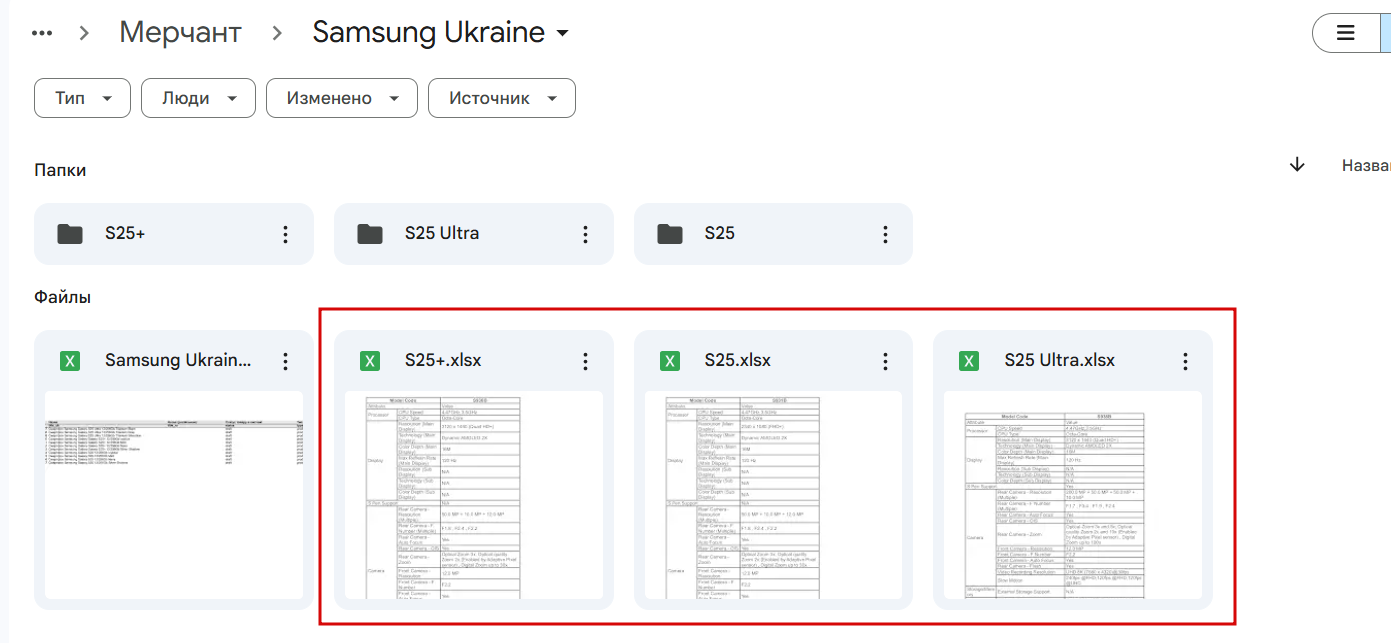This screenshot has height=643, width=1391.
Task: Click the Папки section heading
Action: (x=60, y=171)
